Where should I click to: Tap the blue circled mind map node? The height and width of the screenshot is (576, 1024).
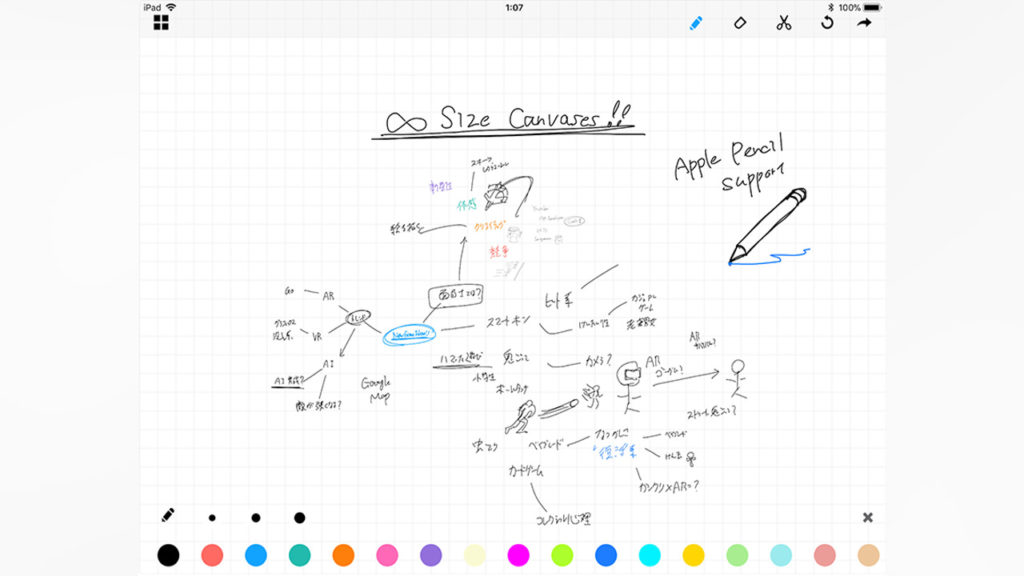coord(409,334)
